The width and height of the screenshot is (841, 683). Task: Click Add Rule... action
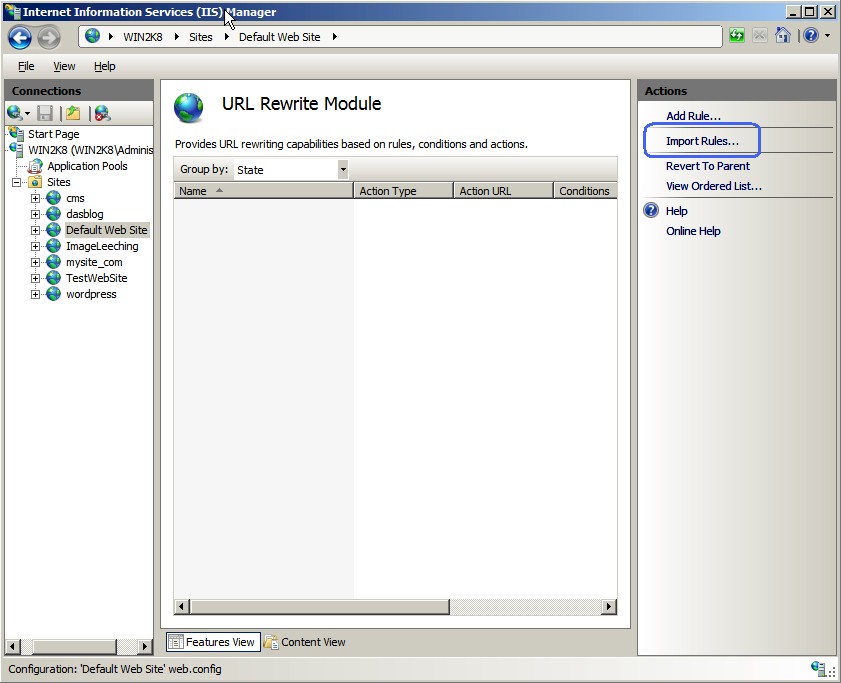693,116
